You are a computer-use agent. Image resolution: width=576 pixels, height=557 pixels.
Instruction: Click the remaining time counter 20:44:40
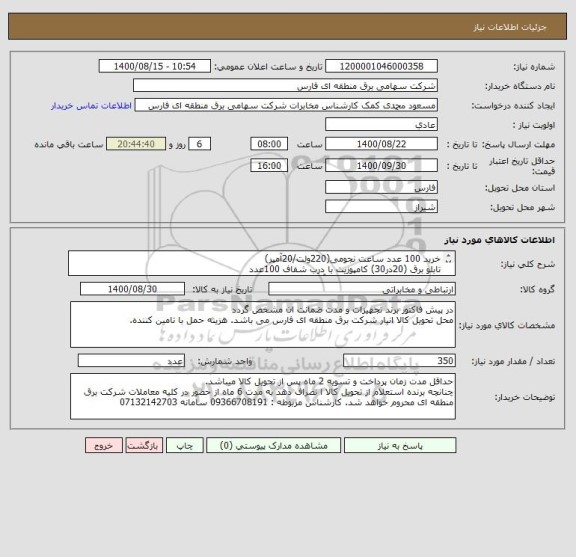click(x=136, y=144)
